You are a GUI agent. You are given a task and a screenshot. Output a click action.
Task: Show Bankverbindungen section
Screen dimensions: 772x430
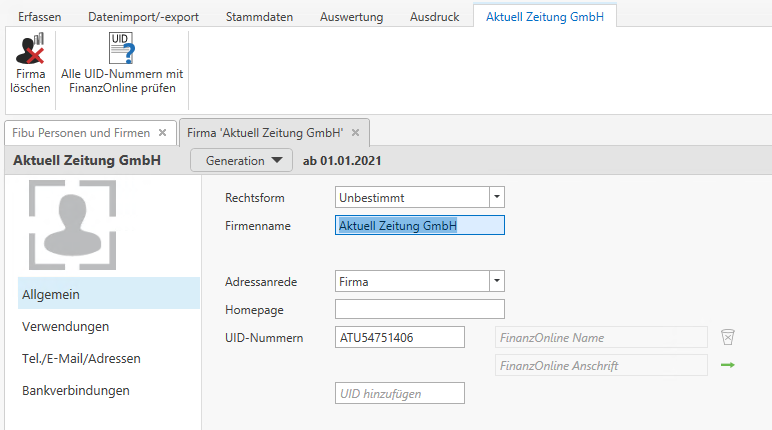click(76, 390)
